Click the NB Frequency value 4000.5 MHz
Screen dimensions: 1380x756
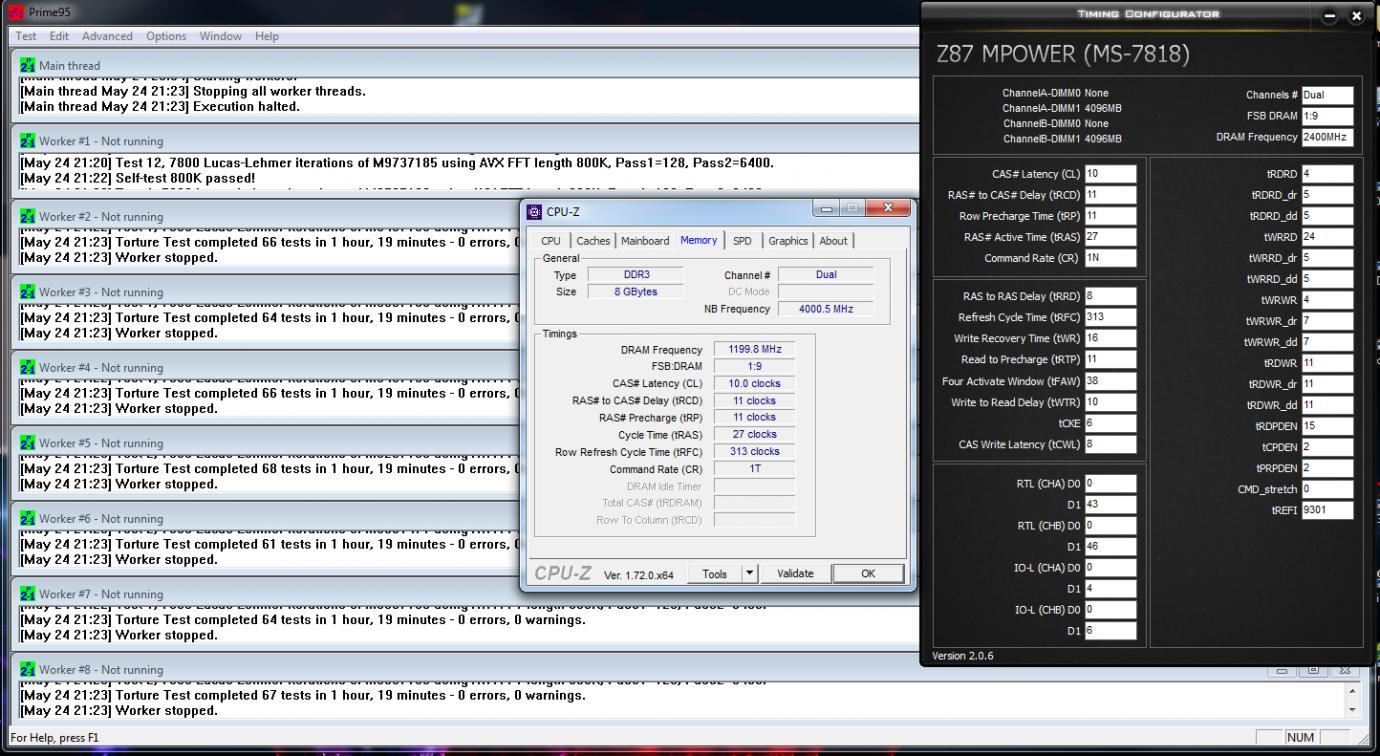tap(825, 309)
